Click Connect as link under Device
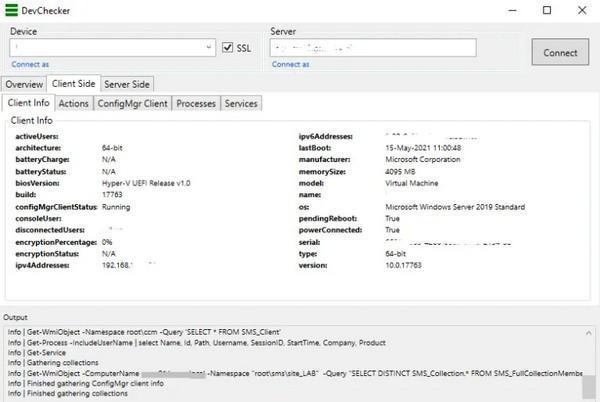600x402 pixels. pyautogui.click(x=30, y=64)
